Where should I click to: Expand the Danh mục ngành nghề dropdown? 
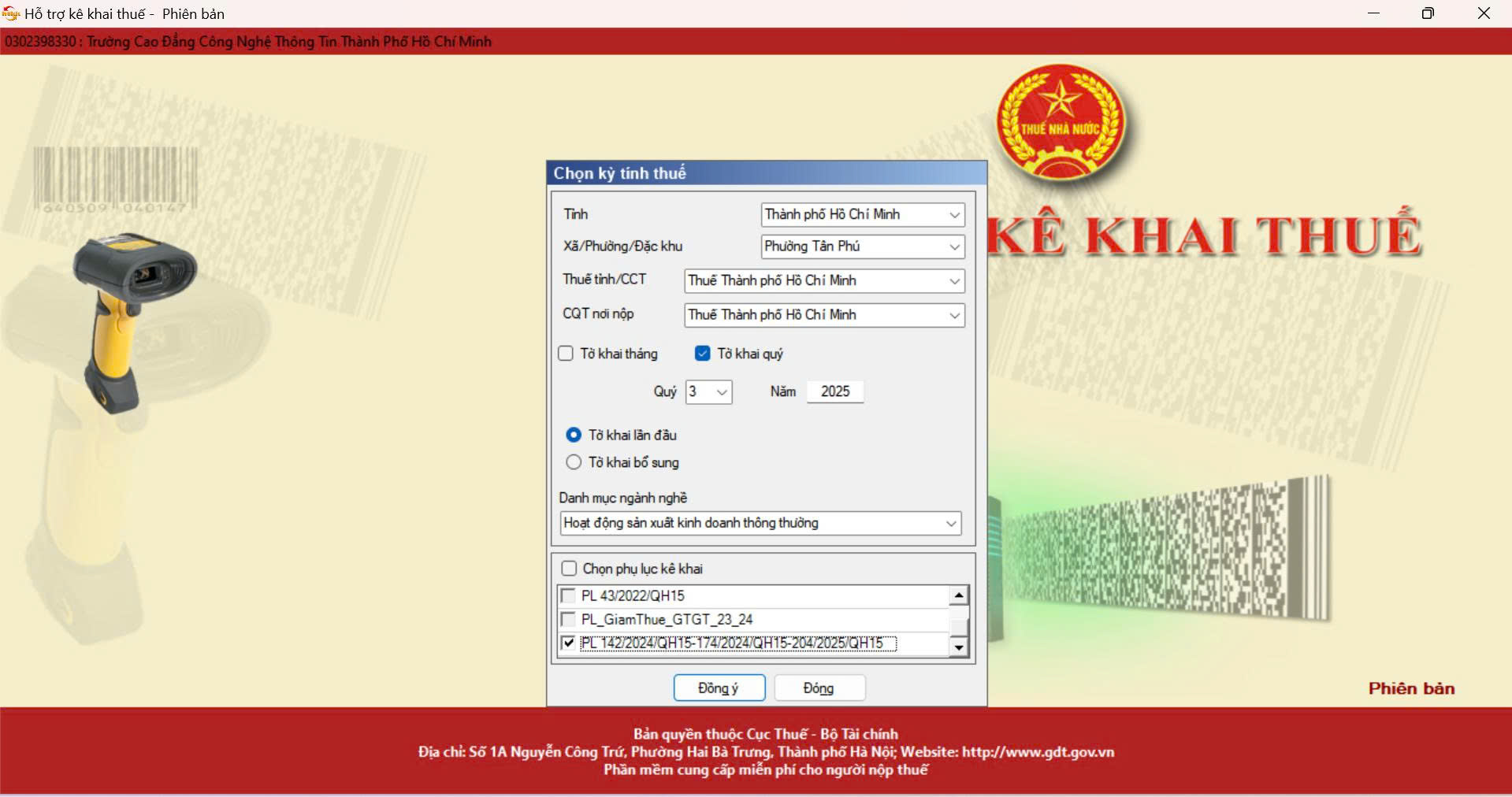(950, 524)
